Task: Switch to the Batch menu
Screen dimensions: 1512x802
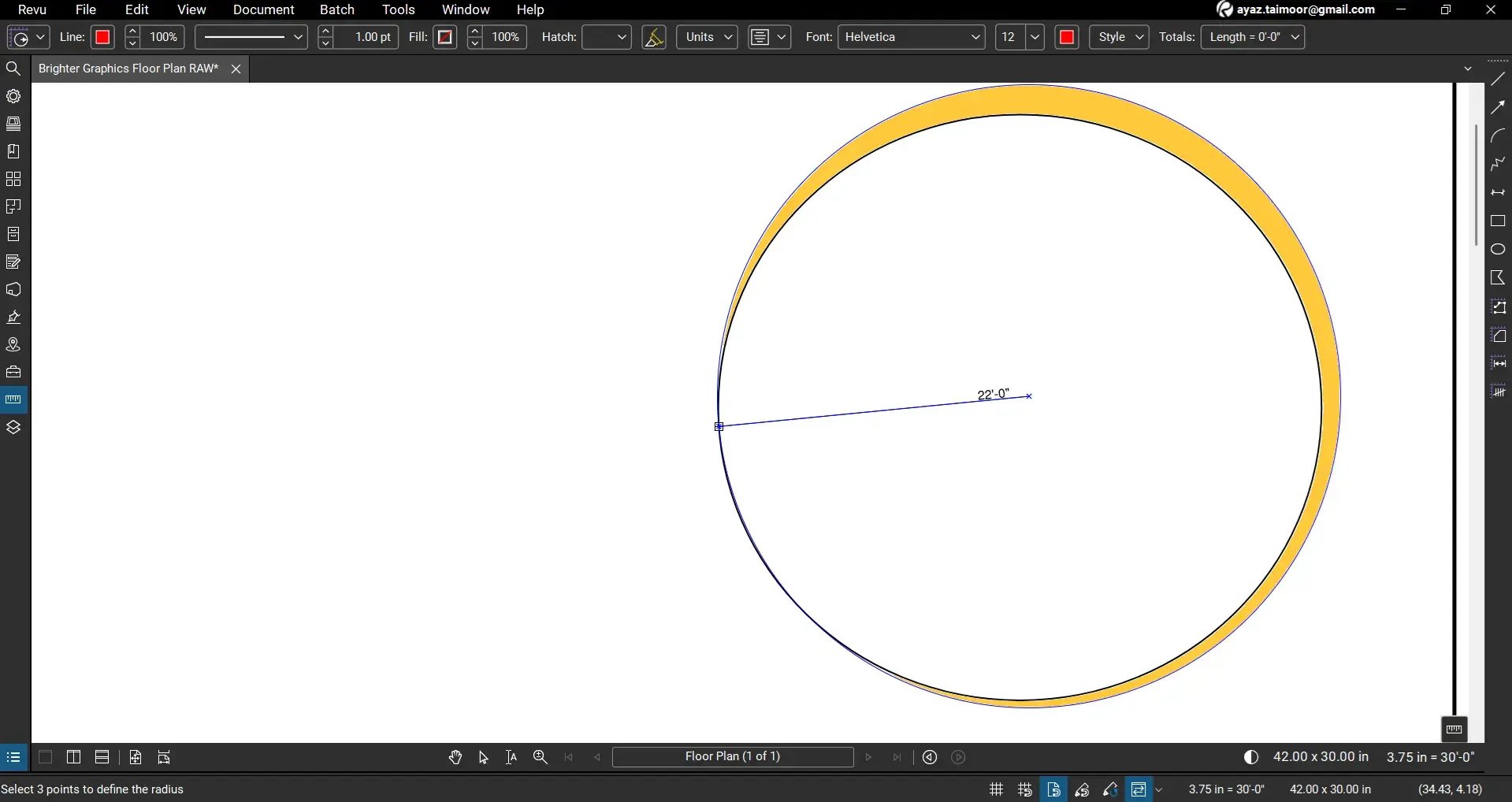Action: tap(337, 9)
